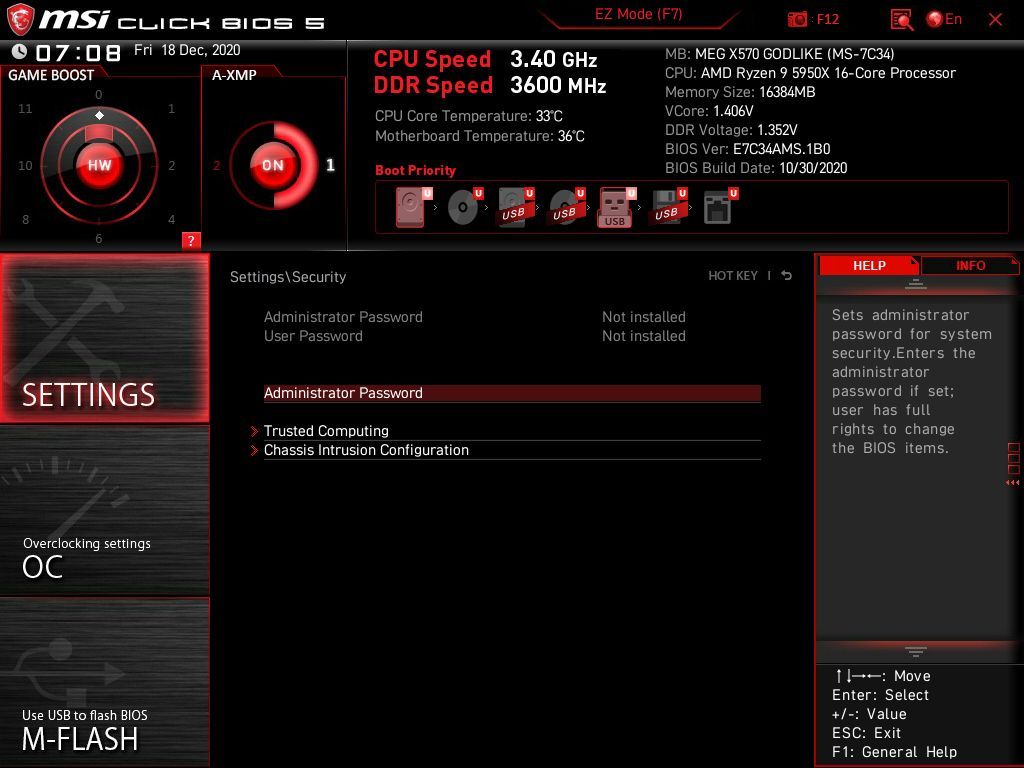Viewport: 1024px width, 768px height.
Task: Click the 07:08 clock time
Action: (x=78, y=52)
